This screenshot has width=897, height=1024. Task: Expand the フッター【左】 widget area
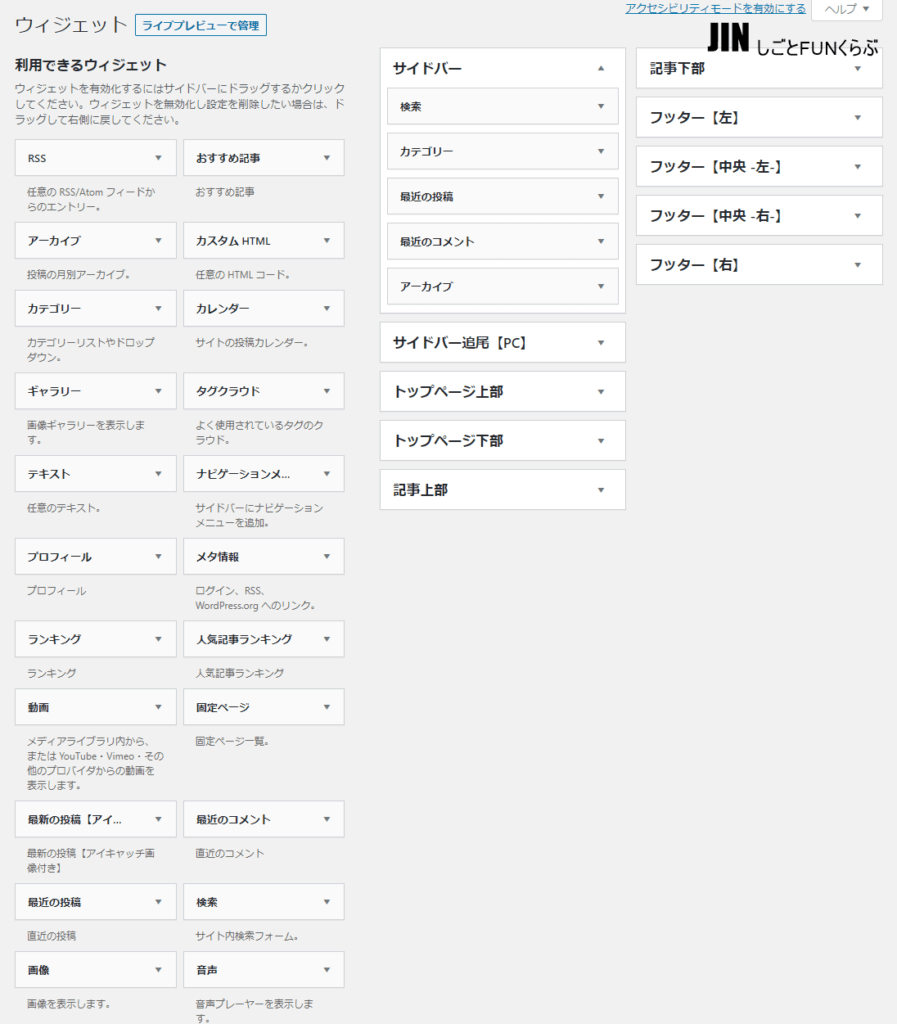coord(858,118)
